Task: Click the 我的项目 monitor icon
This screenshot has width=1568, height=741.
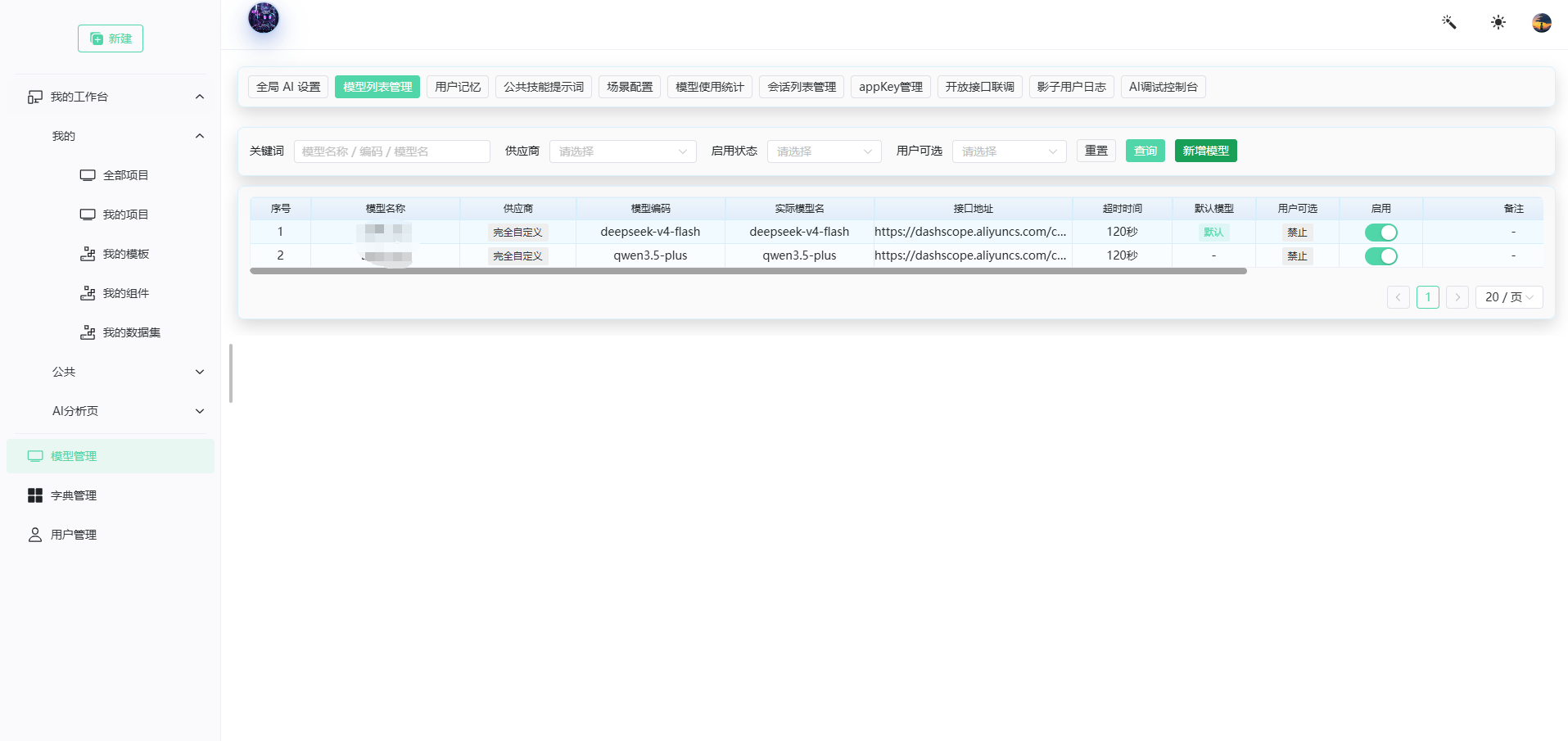Action: (88, 215)
